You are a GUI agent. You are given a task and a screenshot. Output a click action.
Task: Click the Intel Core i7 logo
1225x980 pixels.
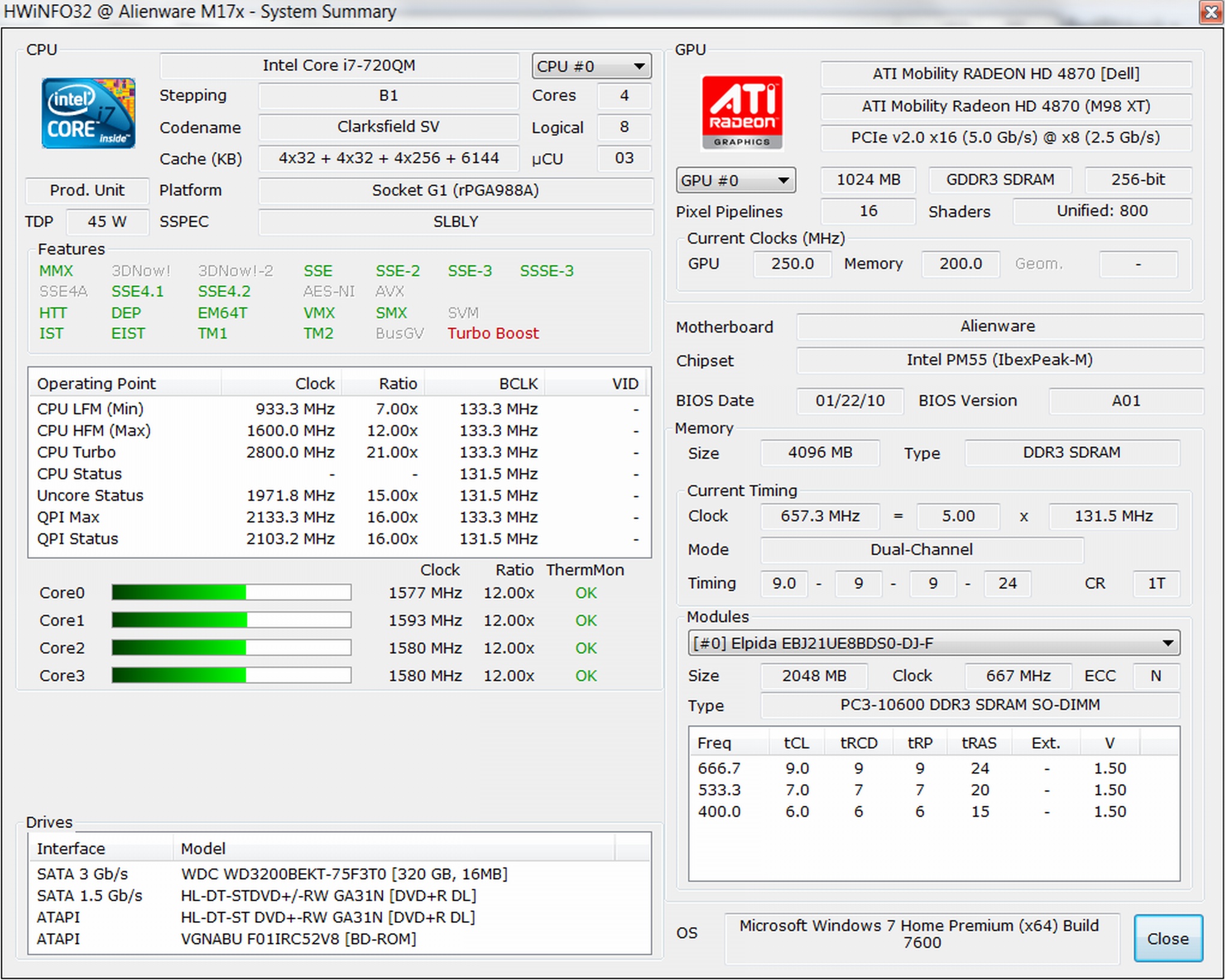(x=88, y=113)
